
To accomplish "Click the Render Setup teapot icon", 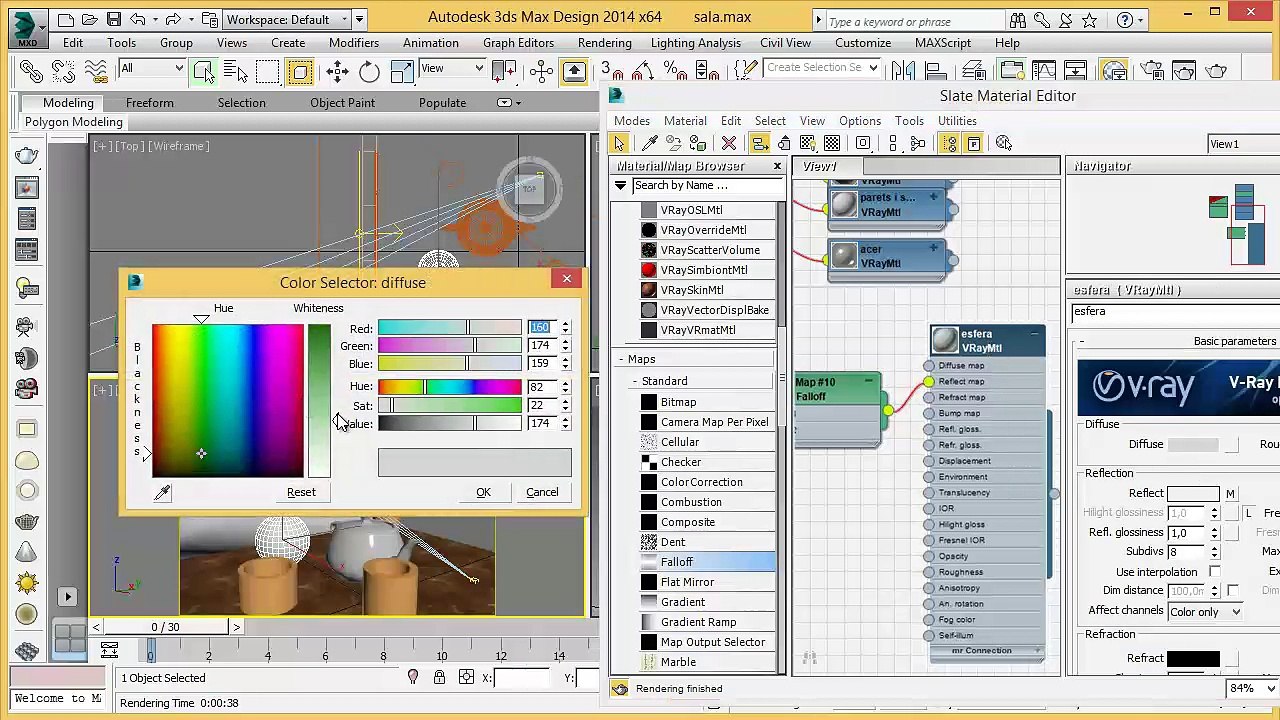I will point(1152,71).
